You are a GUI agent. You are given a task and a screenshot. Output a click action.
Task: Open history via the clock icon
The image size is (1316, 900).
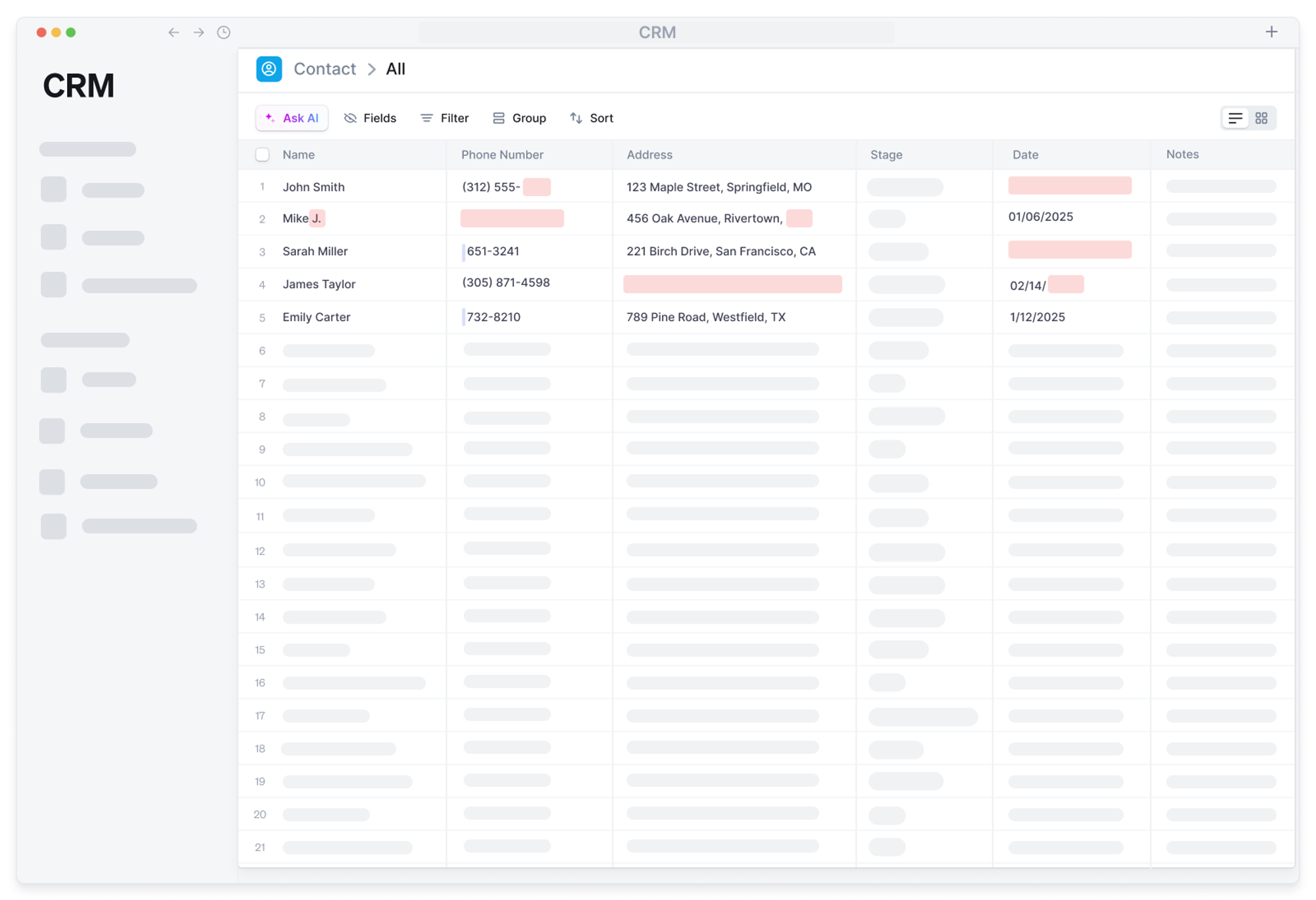pos(224,32)
